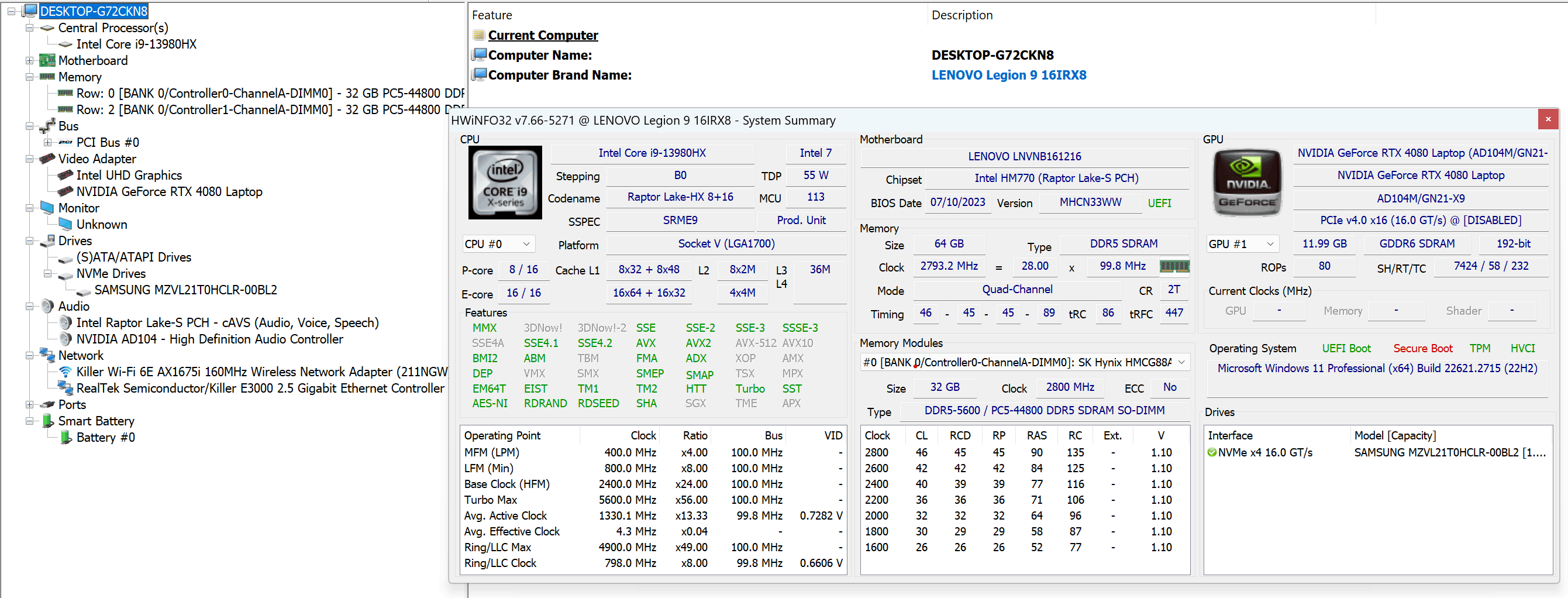The image size is (1568, 598).
Task: Click the NVIDIA GeForce logo image
Action: pyautogui.click(x=1246, y=183)
